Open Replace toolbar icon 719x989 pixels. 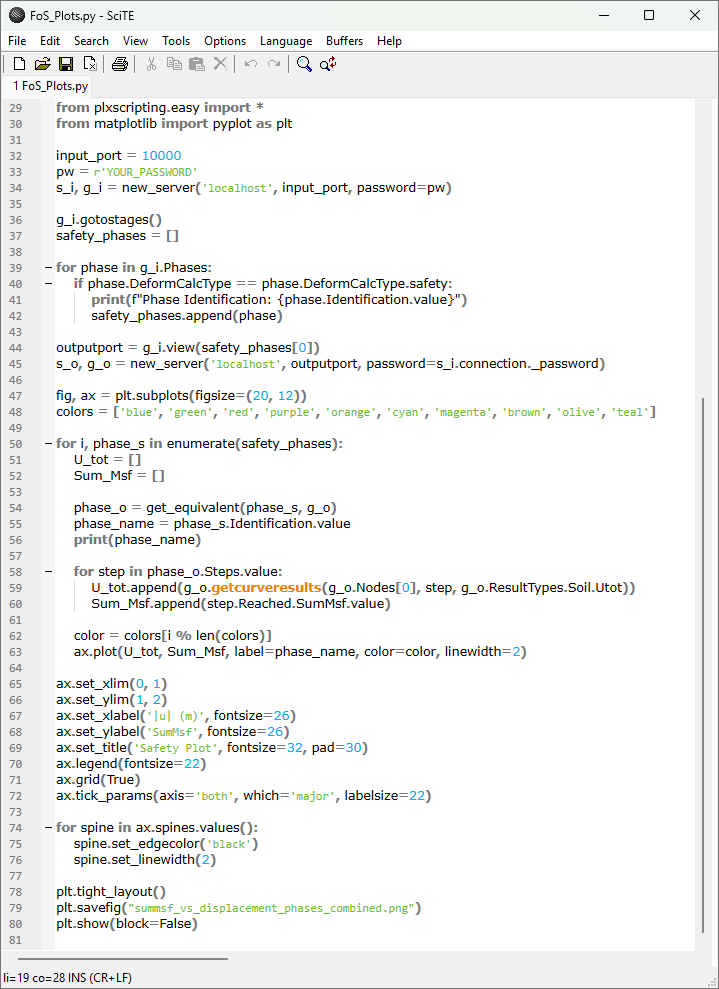coord(328,64)
